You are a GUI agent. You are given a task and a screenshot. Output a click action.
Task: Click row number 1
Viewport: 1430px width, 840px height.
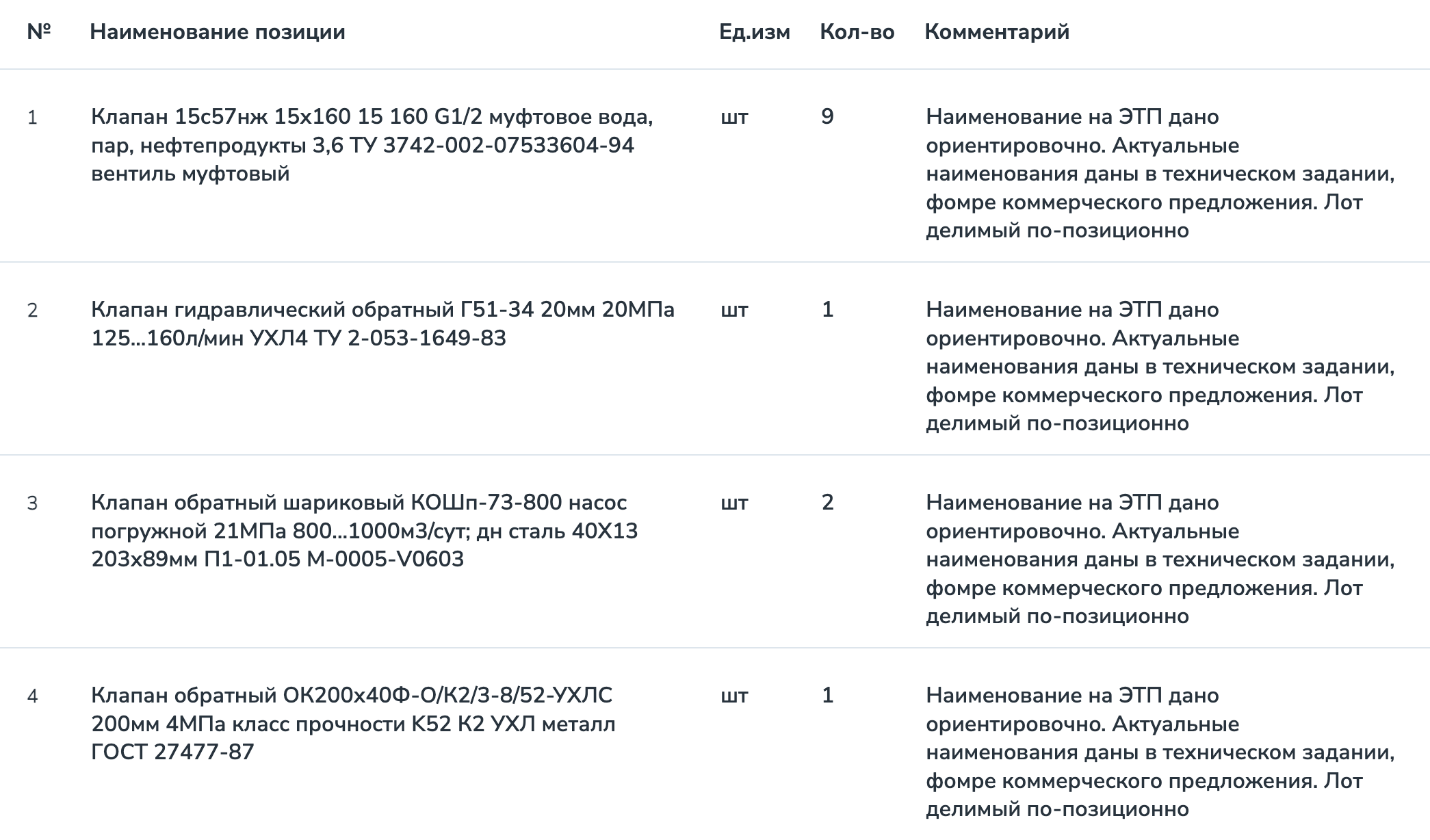click(x=32, y=118)
